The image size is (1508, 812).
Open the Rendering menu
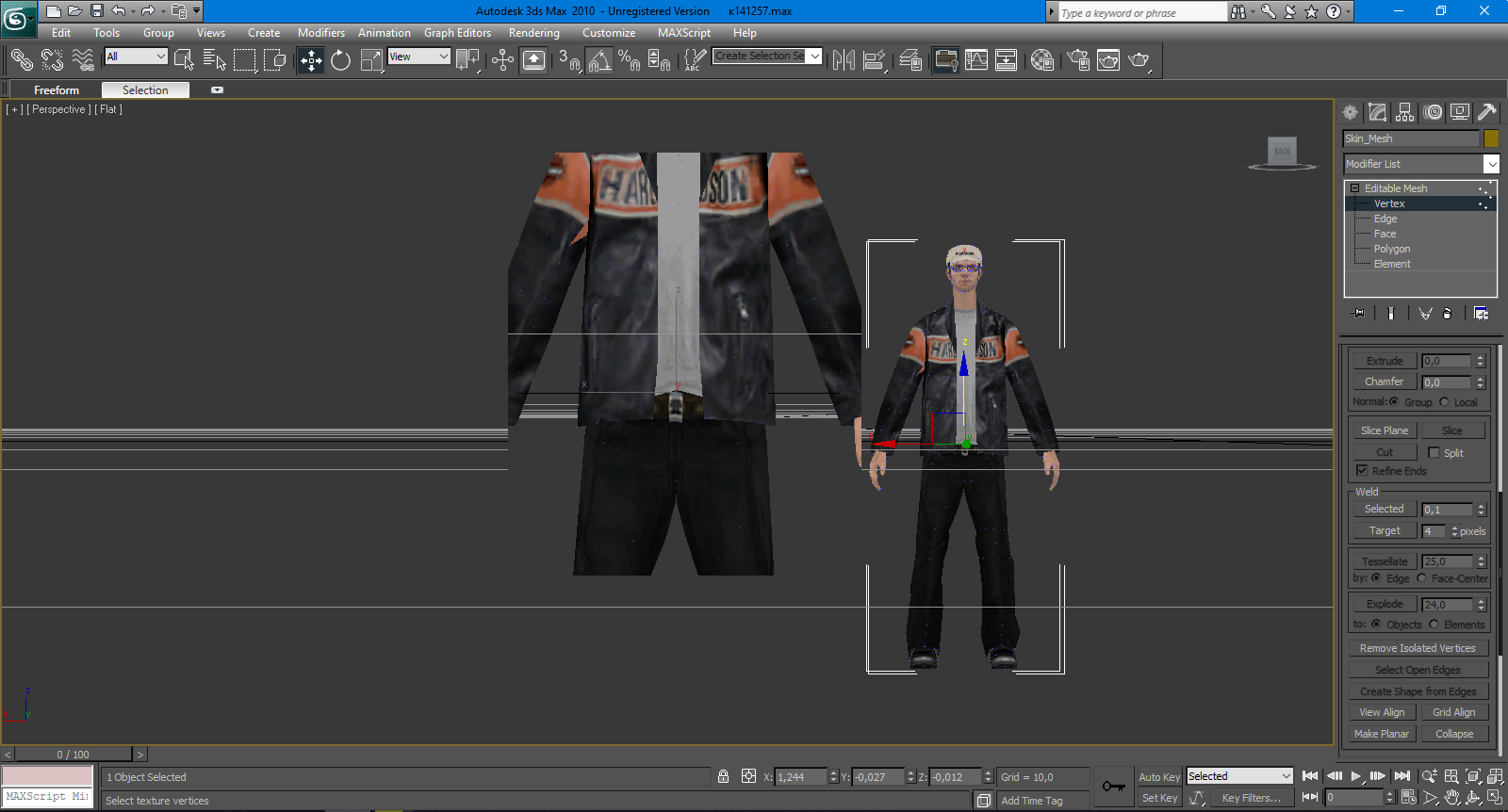[x=533, y=33]
